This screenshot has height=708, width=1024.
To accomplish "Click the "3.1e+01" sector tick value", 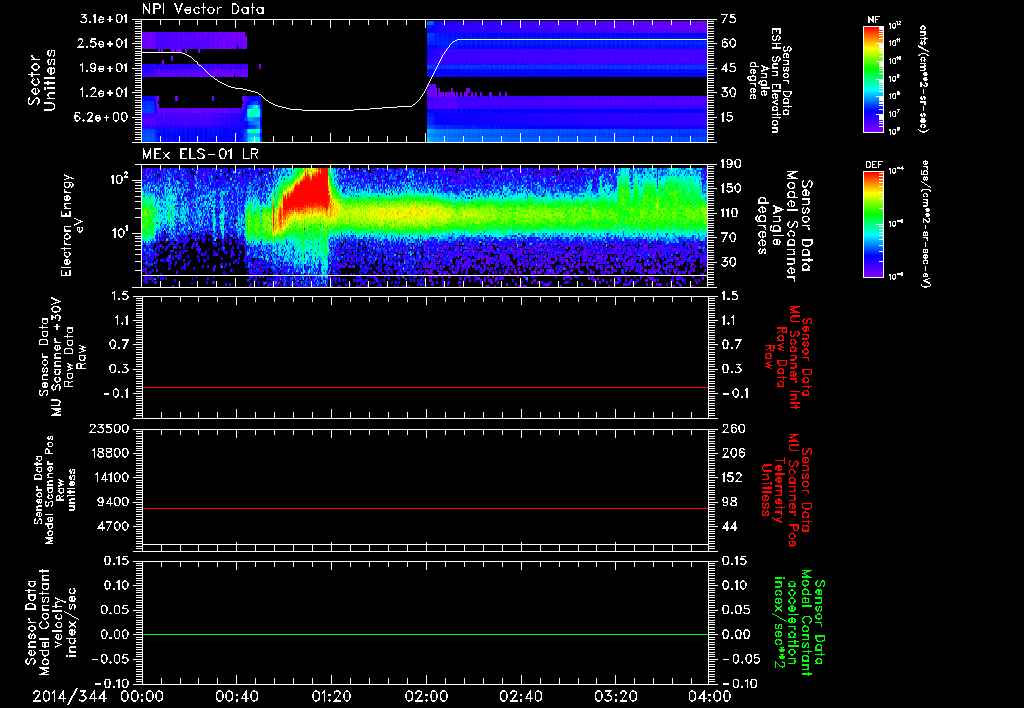I will coord(104,19).
